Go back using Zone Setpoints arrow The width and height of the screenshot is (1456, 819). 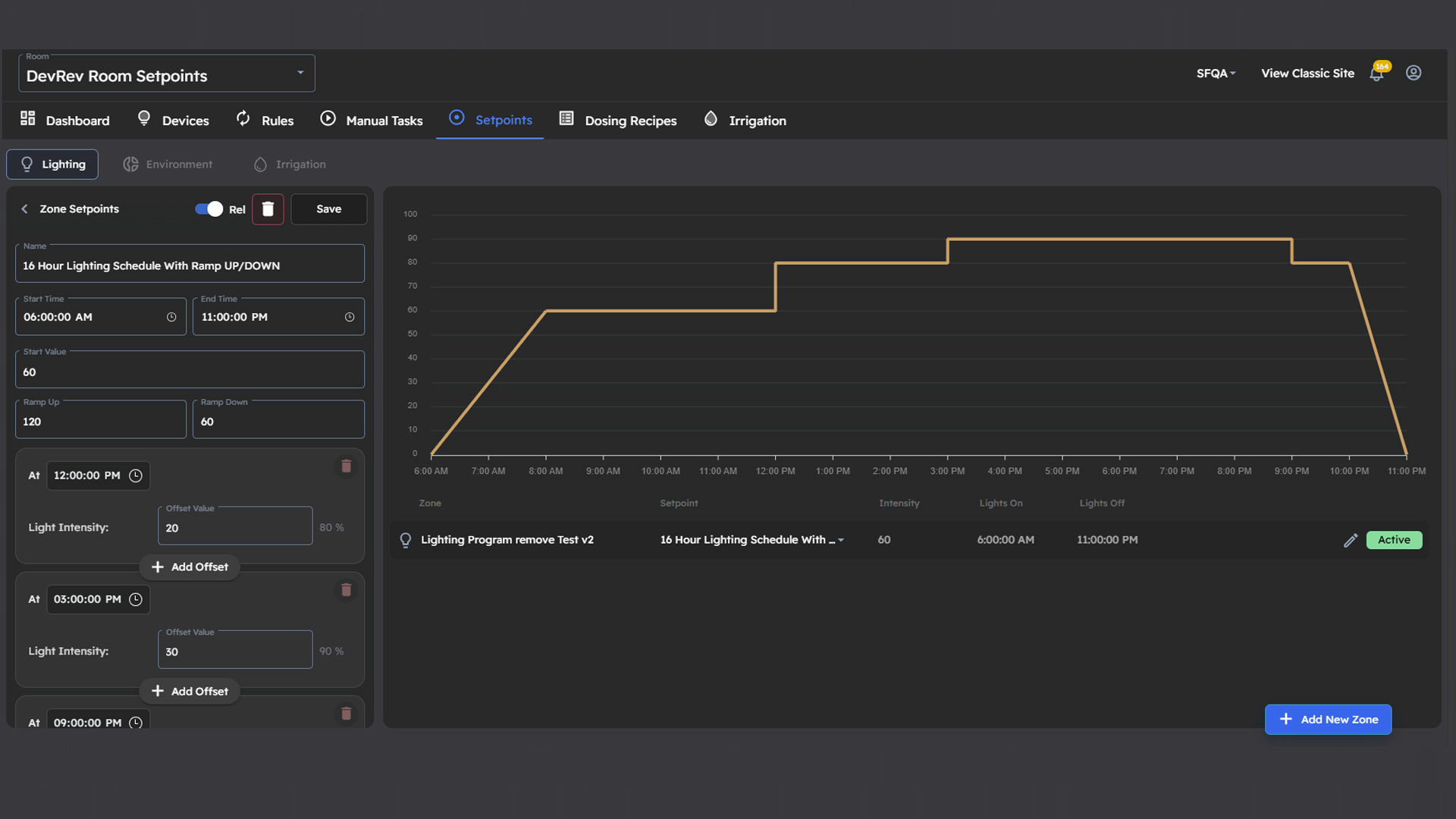(x=24, y=209)
